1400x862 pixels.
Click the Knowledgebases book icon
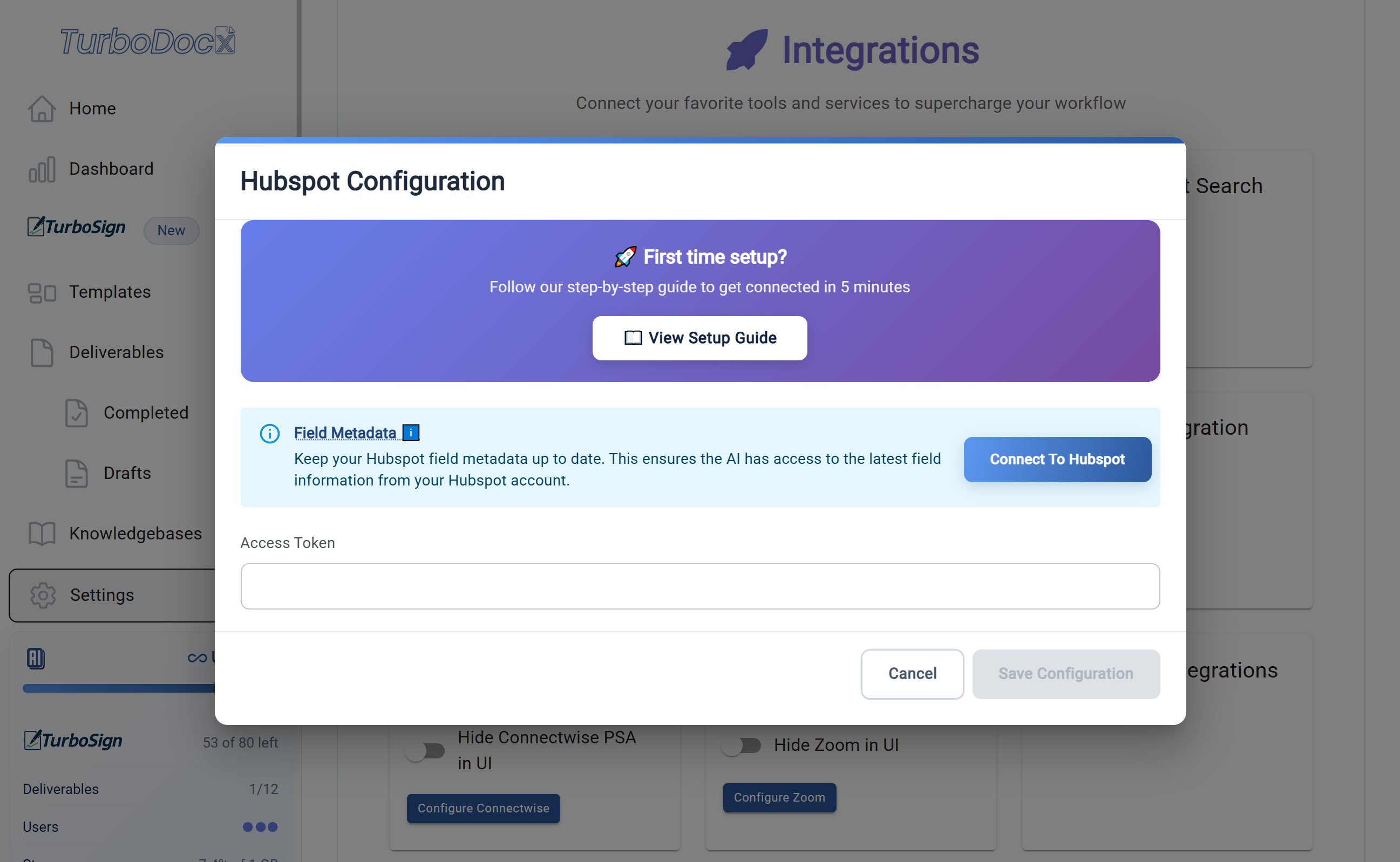42,533
